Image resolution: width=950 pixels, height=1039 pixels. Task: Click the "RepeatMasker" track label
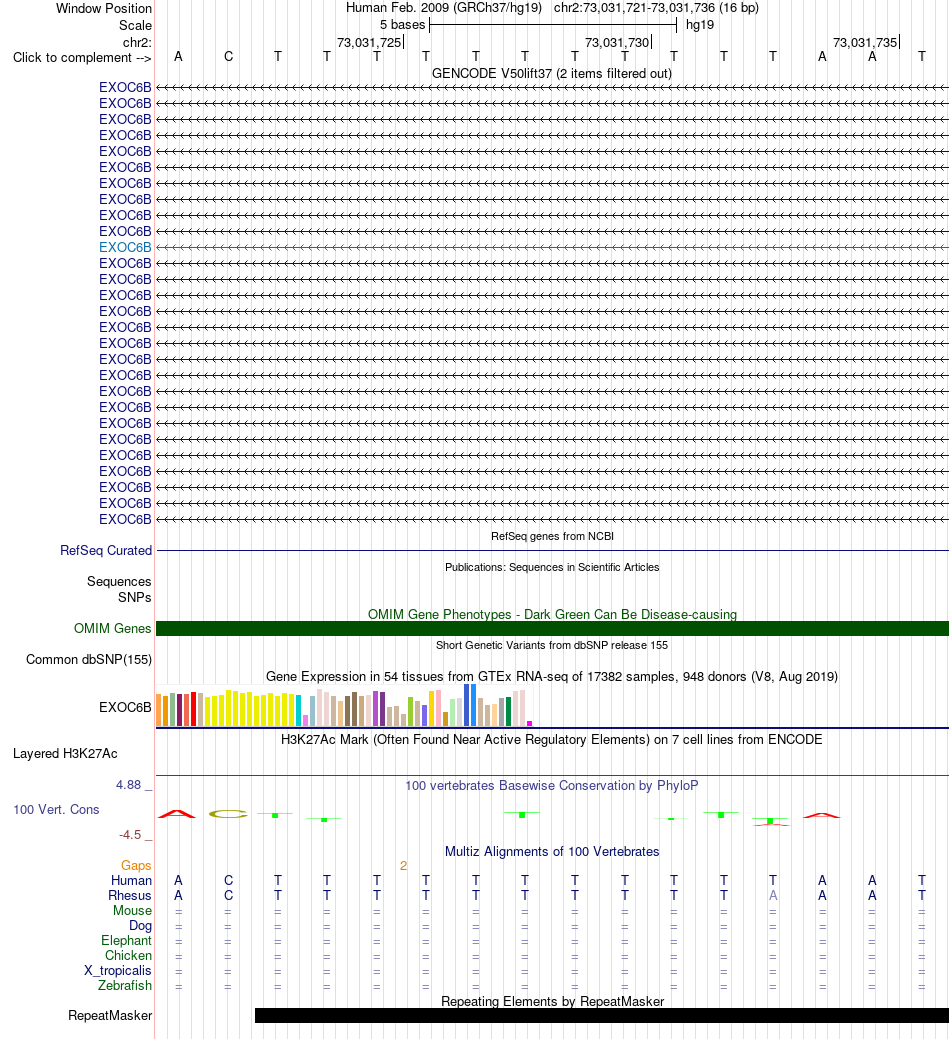(x=110, y=1016)
